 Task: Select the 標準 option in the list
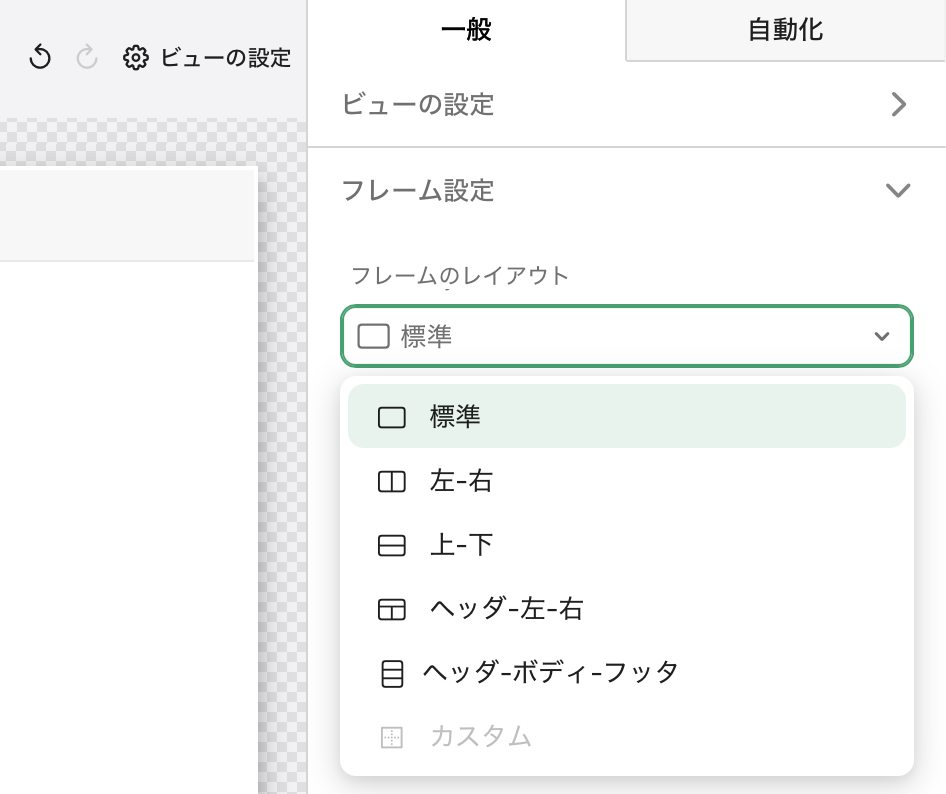456,417
